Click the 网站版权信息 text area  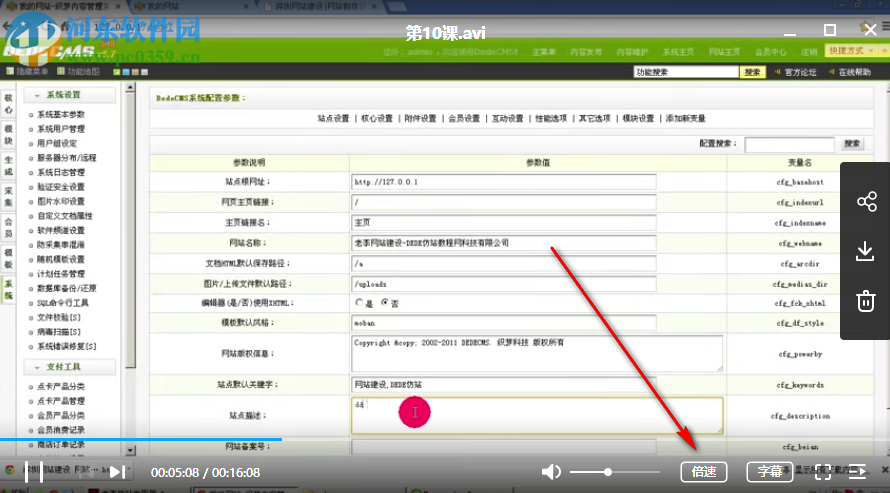(537, 353)
